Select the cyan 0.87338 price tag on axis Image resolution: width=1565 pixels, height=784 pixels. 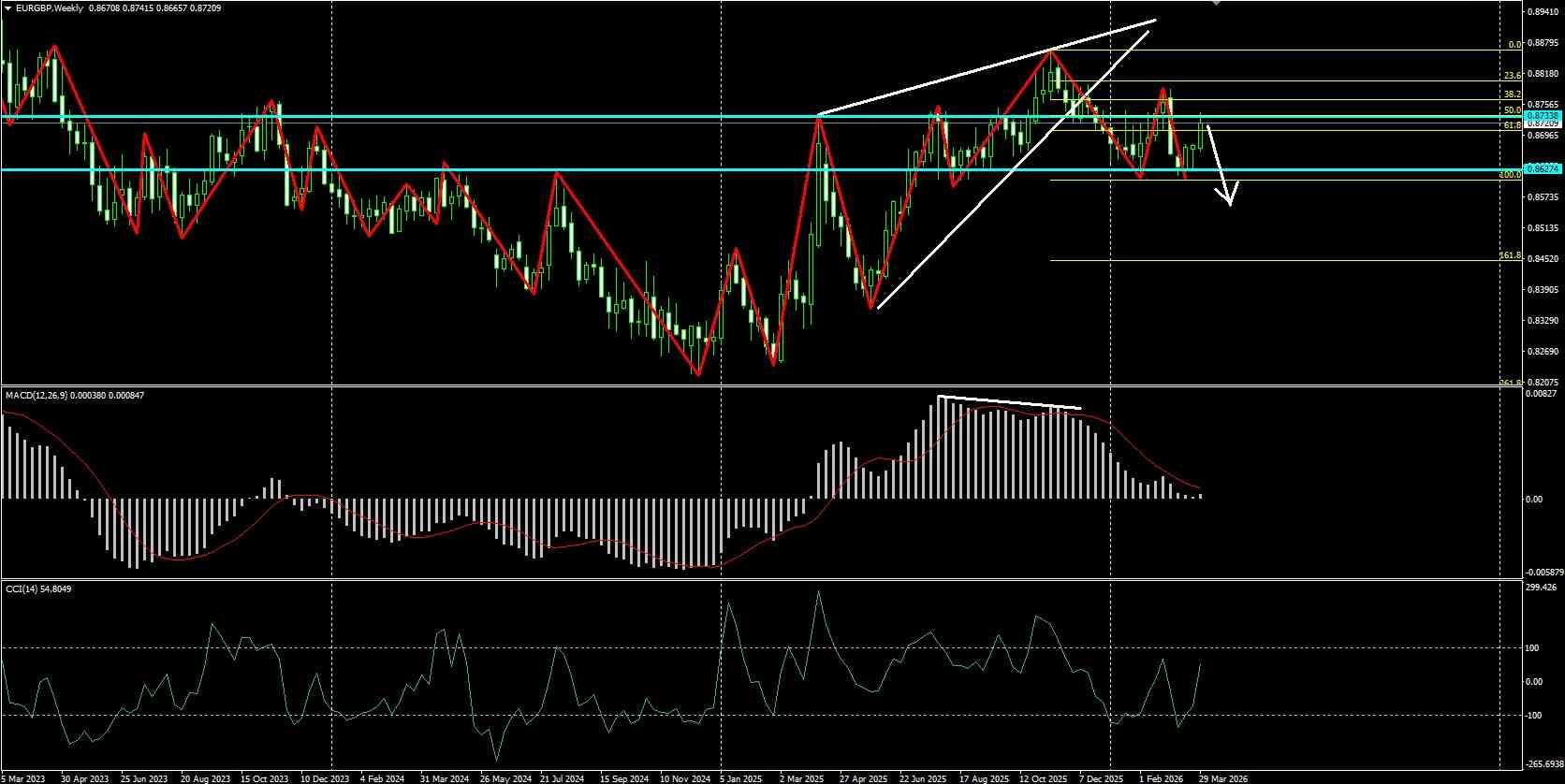[1542, 115]
